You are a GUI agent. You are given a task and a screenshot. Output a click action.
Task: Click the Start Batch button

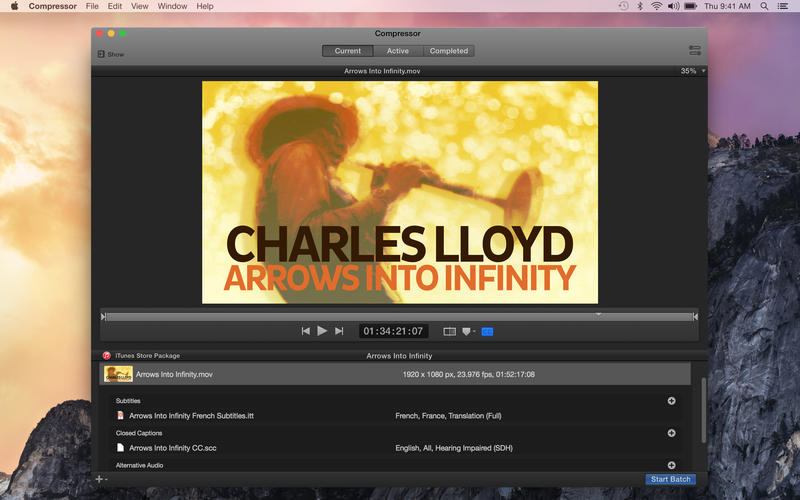(x=670, y=479)
